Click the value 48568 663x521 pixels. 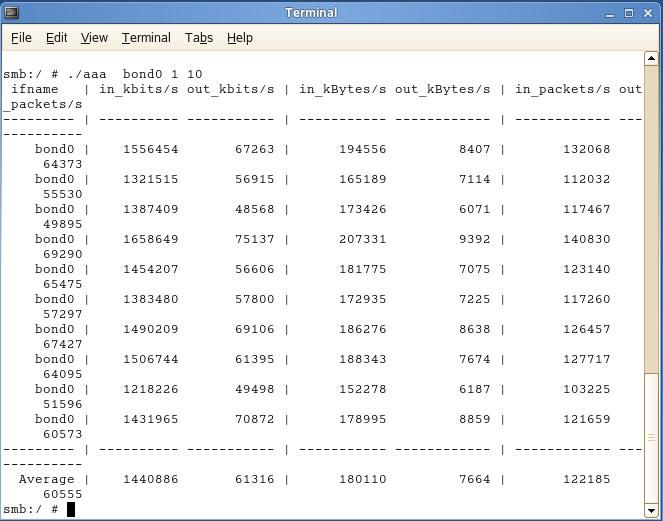click(255, 209)
